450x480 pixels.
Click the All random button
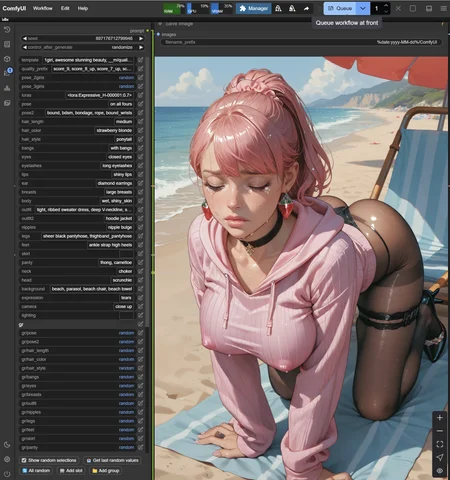point(36,471)
